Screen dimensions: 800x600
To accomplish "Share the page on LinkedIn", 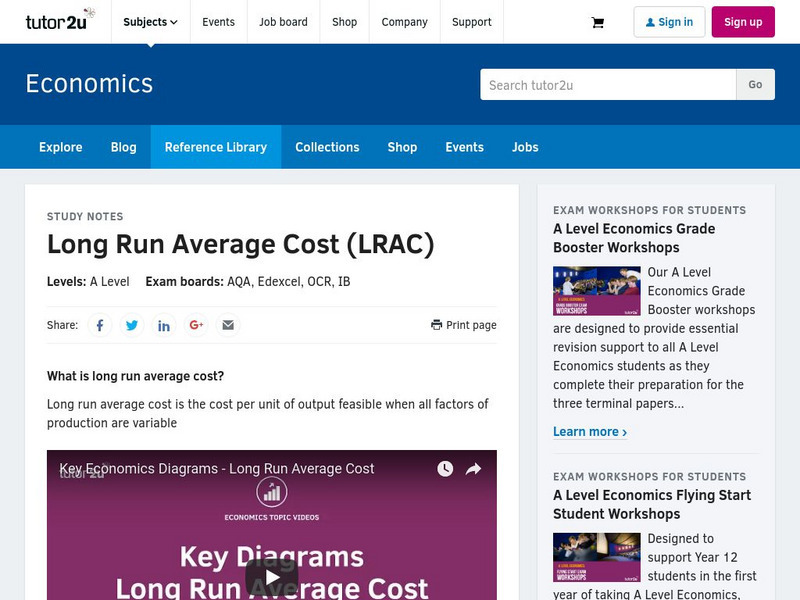I will tap(164, 325).
